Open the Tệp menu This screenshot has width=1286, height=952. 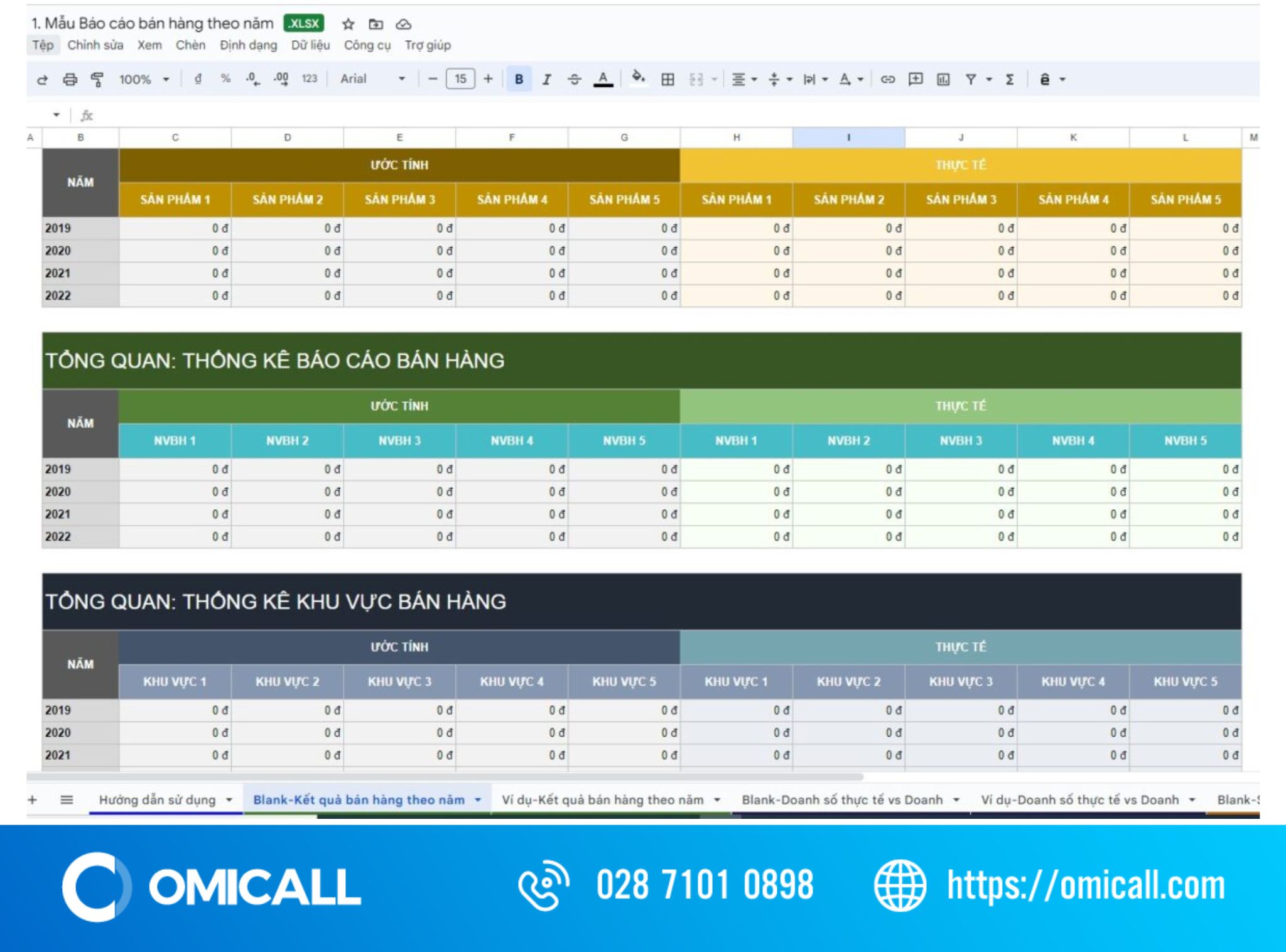[x=43, y=45]
